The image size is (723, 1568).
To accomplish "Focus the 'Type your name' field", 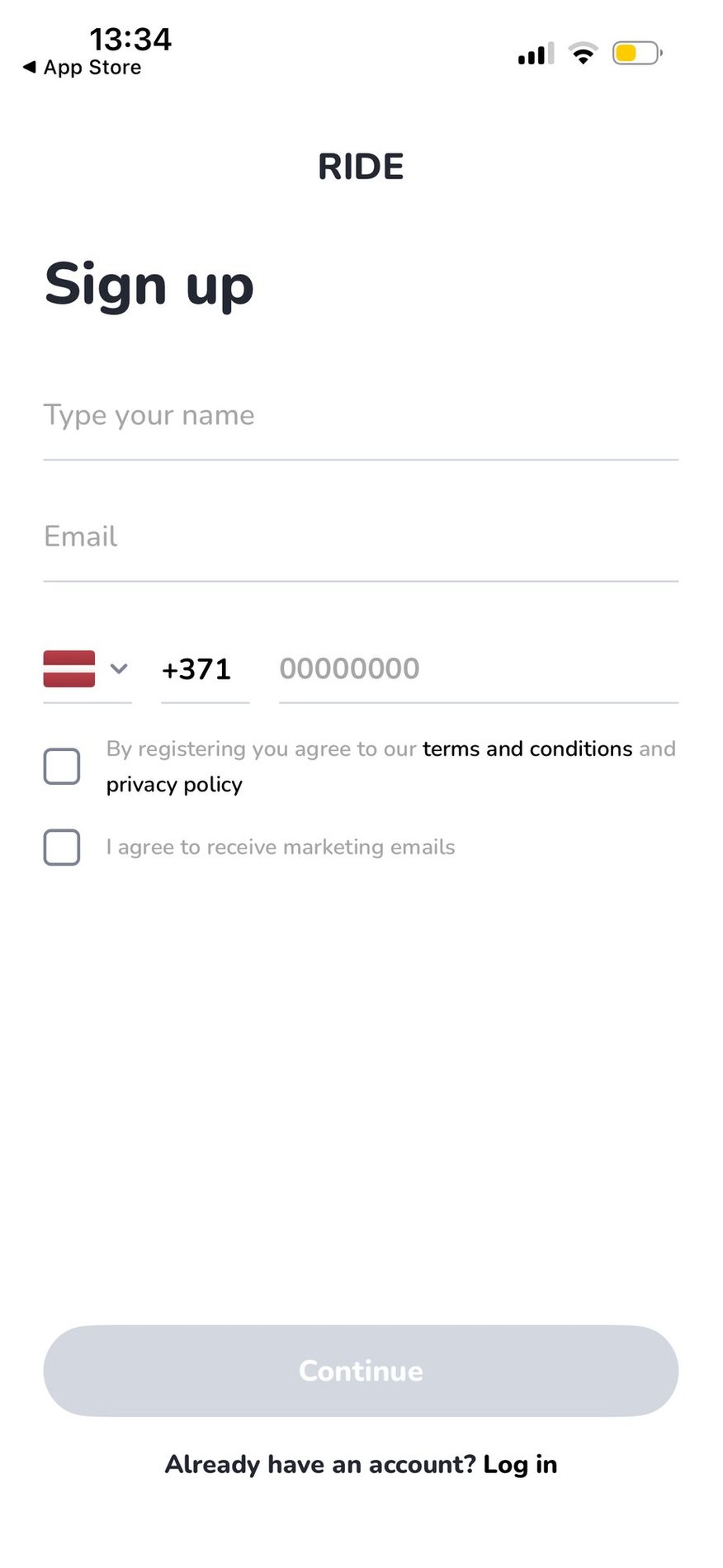I will pos(361,415).
